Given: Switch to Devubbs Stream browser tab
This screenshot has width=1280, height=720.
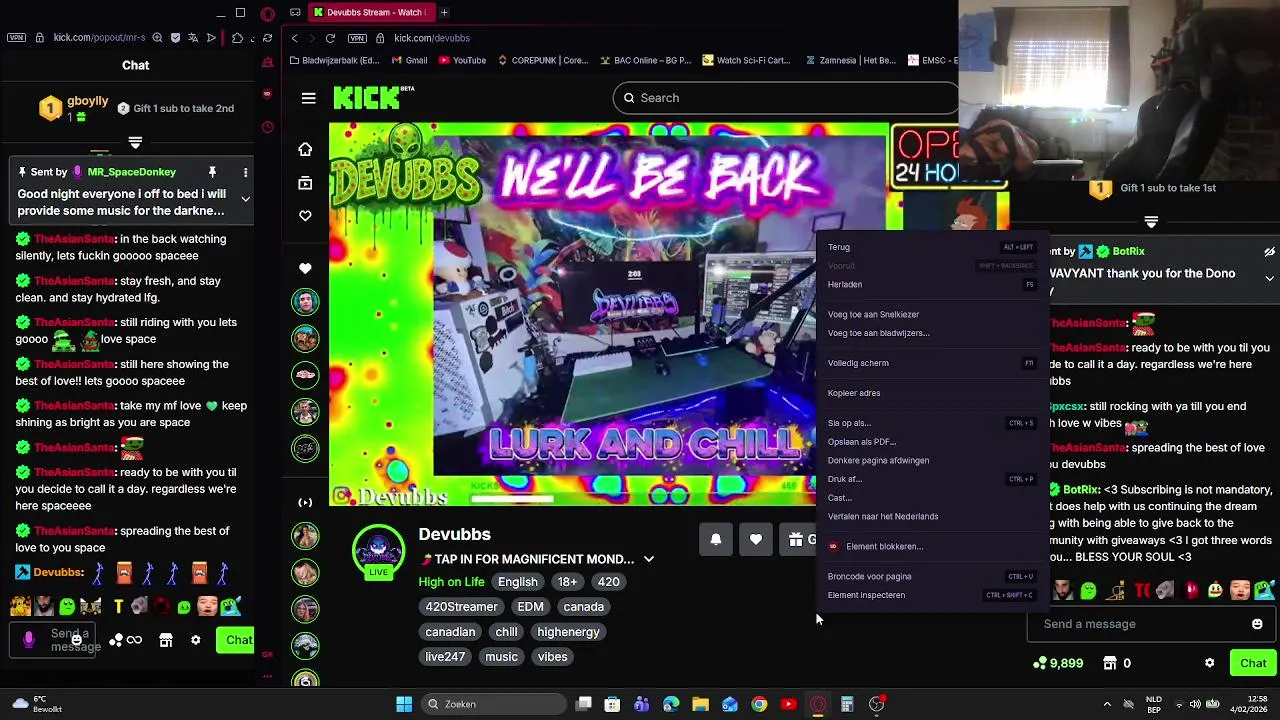Looking at the screenshot, I should [370, 12].
